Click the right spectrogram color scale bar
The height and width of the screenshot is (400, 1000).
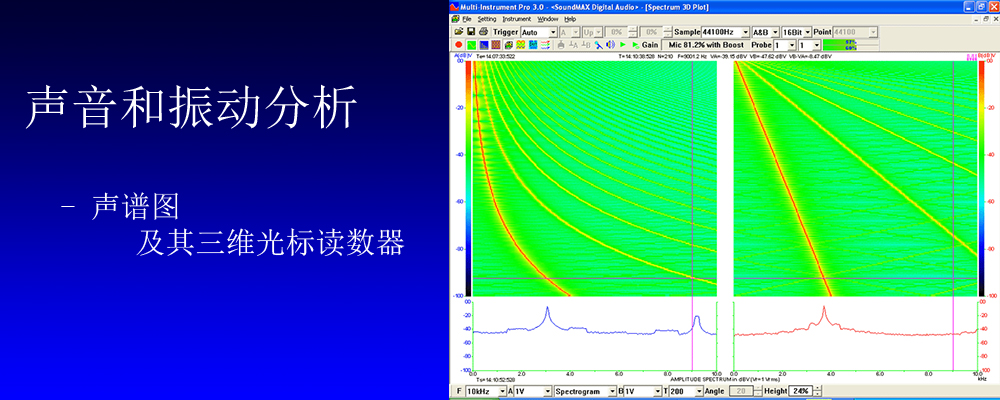[x=980, y=179]
